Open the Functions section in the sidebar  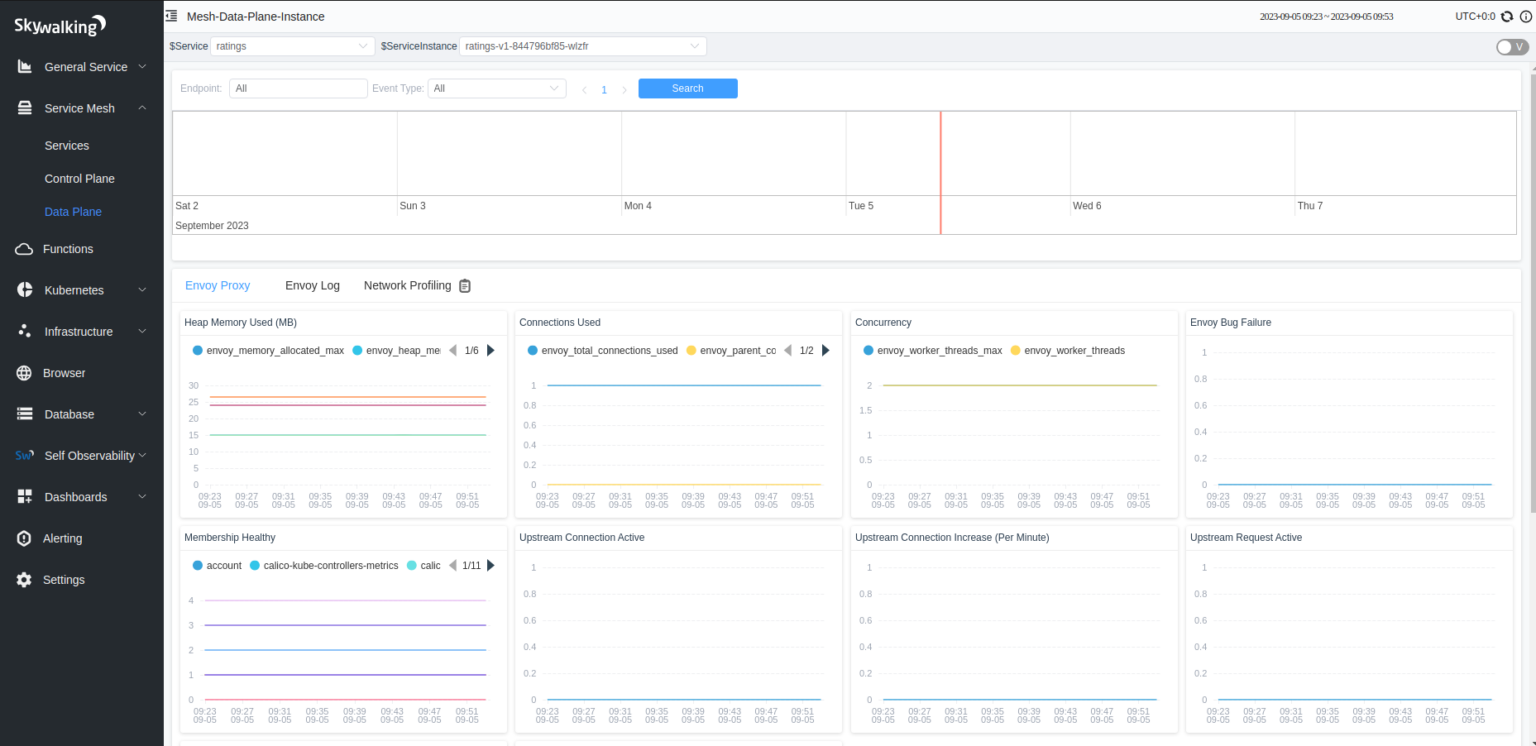68,248
